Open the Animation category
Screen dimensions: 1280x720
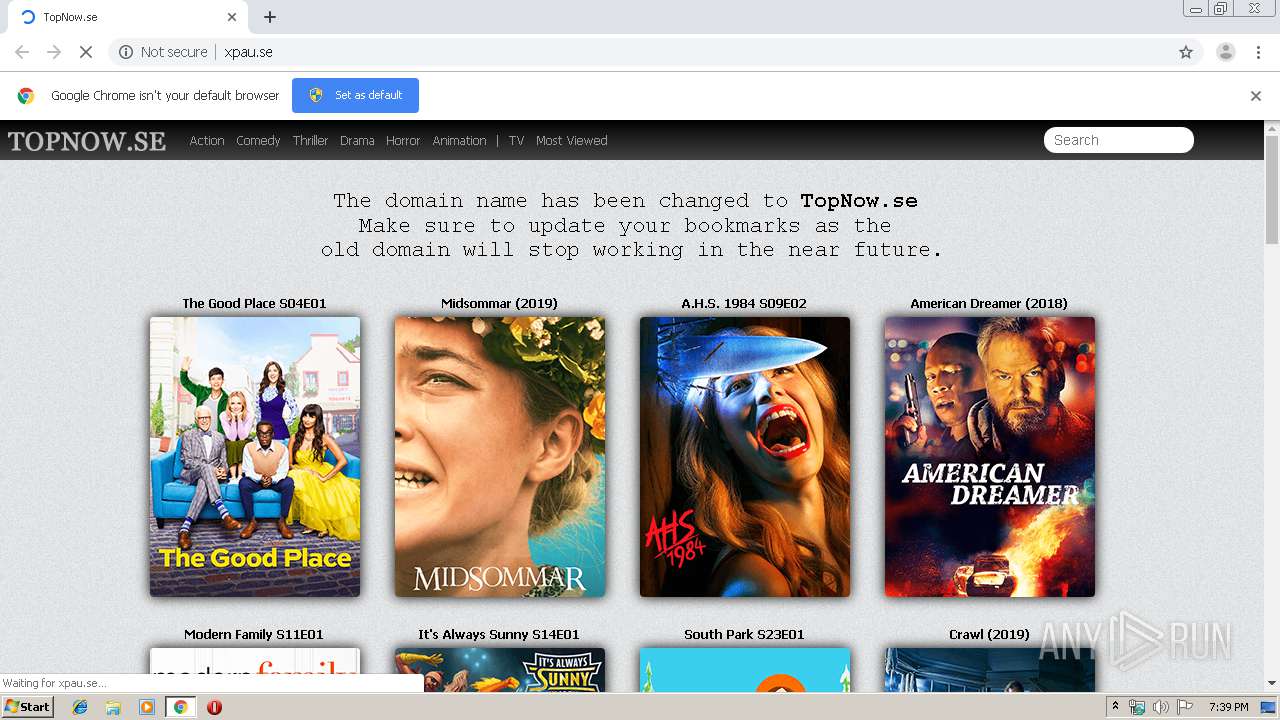click(459, 141)
